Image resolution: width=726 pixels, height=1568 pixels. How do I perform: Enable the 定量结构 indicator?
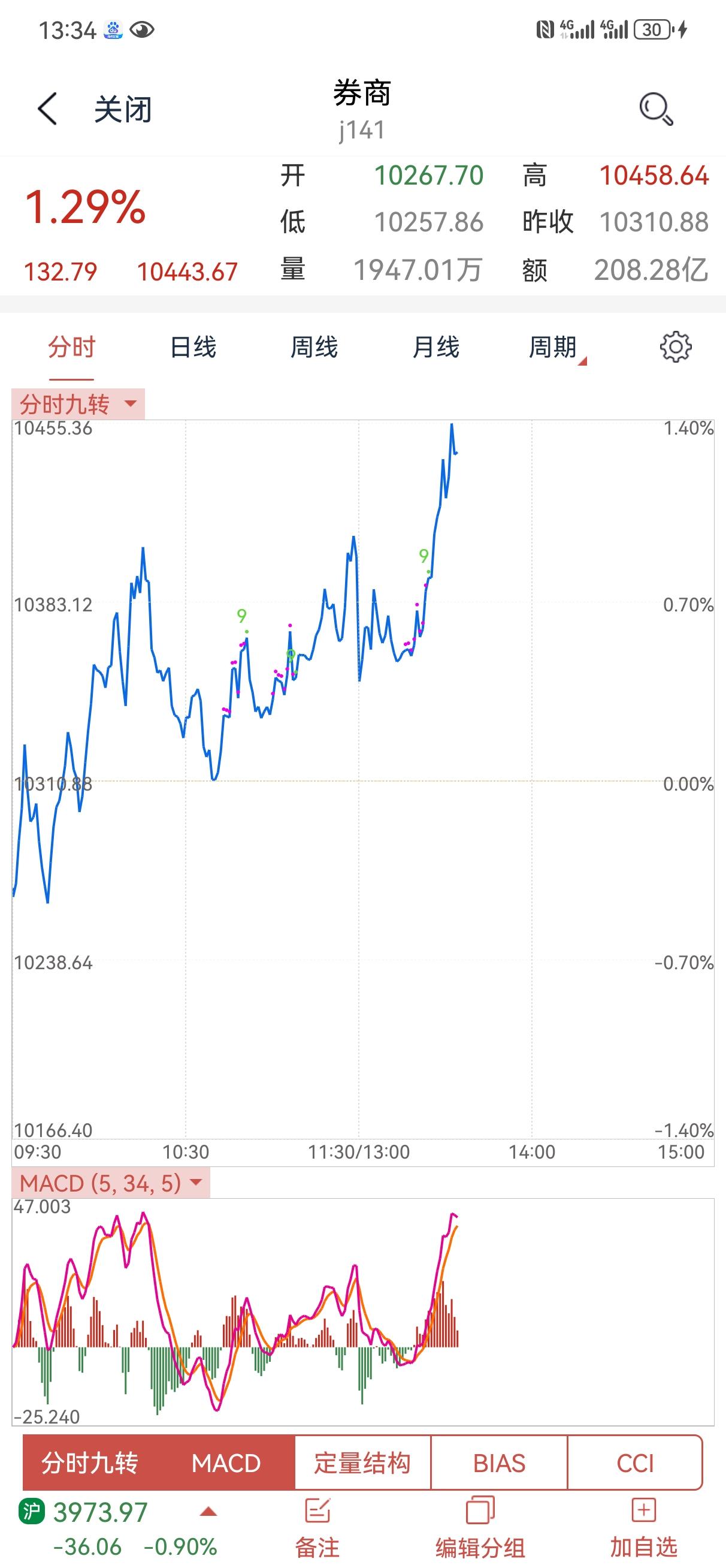point(362,1463)
